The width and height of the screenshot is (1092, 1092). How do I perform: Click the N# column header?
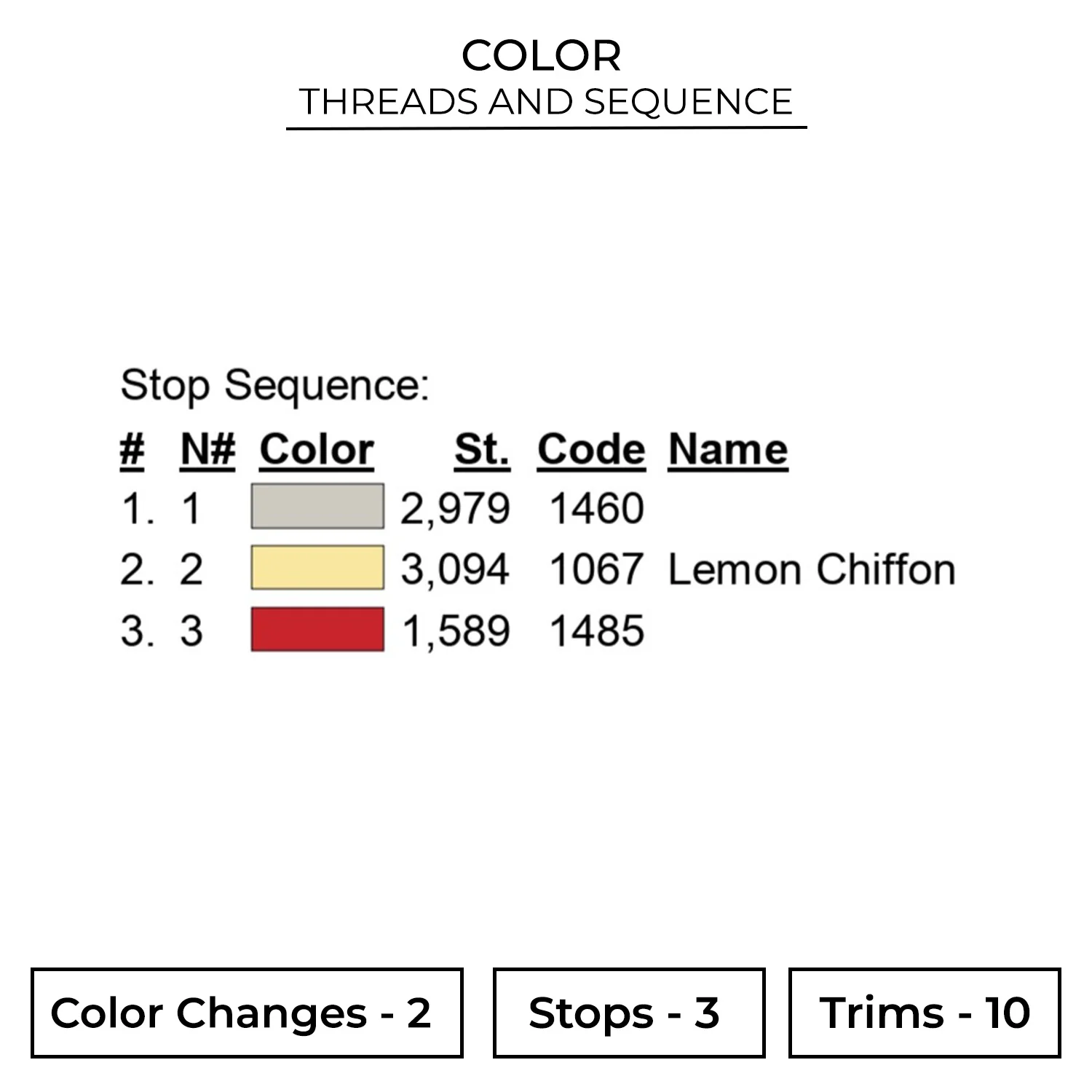[x=207, y=449]
